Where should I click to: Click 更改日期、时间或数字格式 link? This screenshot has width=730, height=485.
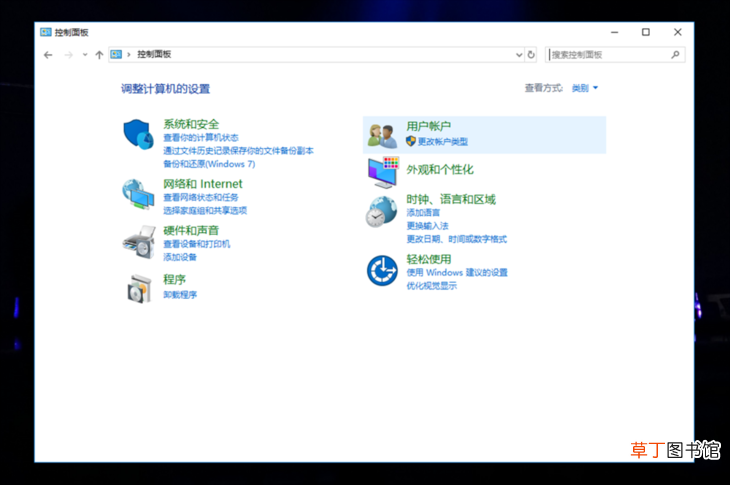point(456,239)
